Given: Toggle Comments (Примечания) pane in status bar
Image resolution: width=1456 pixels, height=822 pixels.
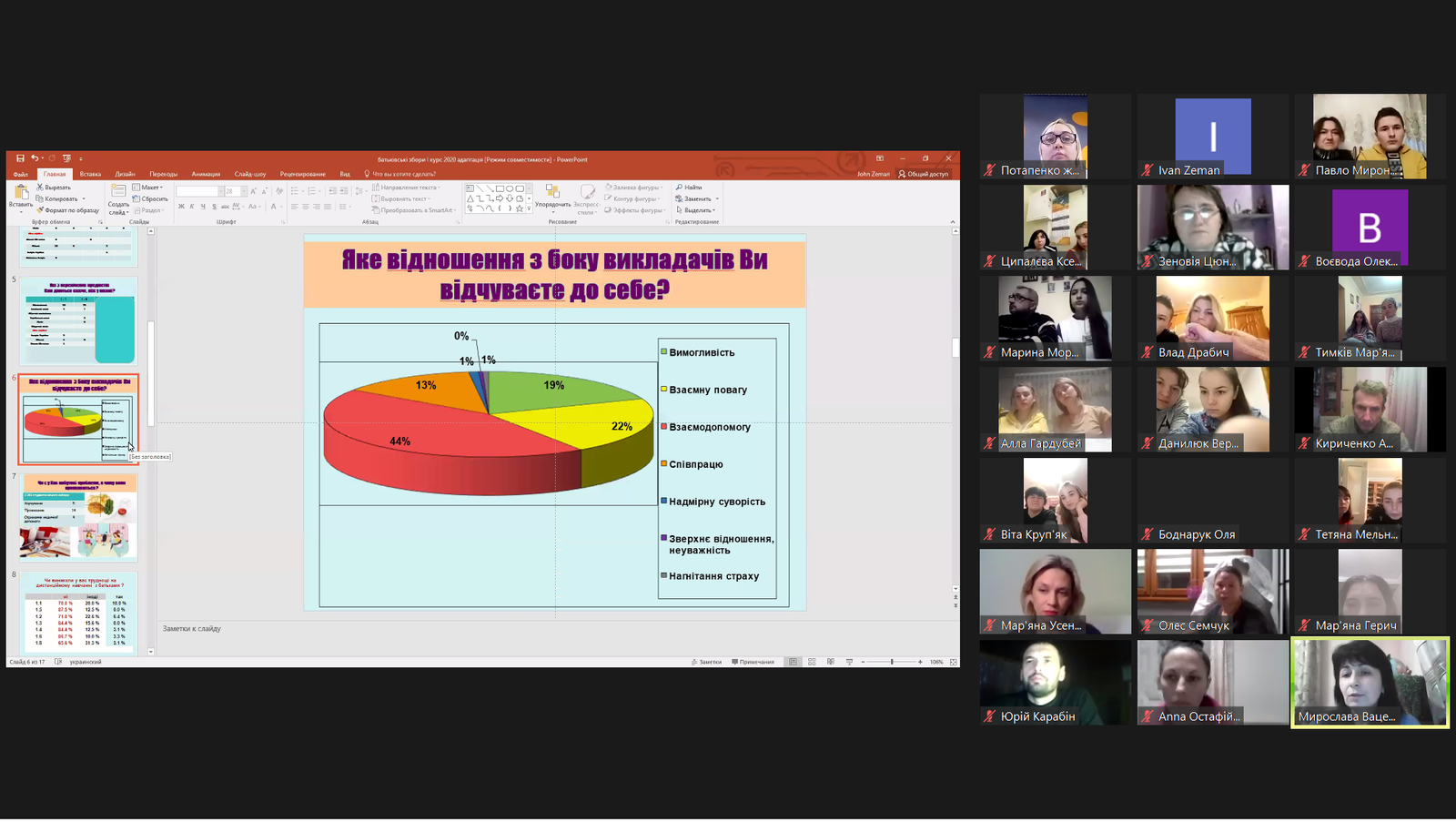Looking at the screenshot, I should point(753,662).
